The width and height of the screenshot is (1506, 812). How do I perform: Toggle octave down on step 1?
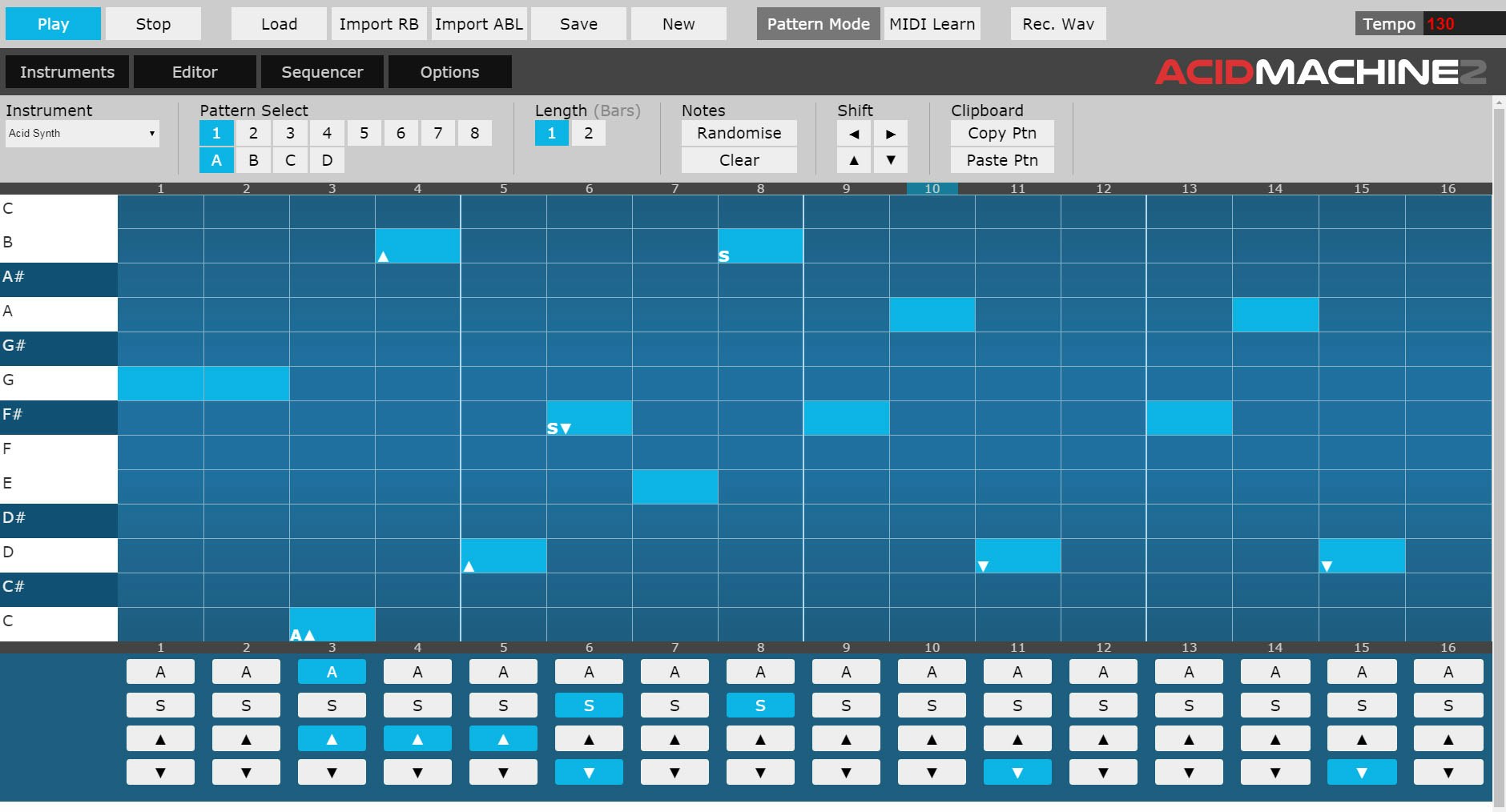(x=160, y=773)
